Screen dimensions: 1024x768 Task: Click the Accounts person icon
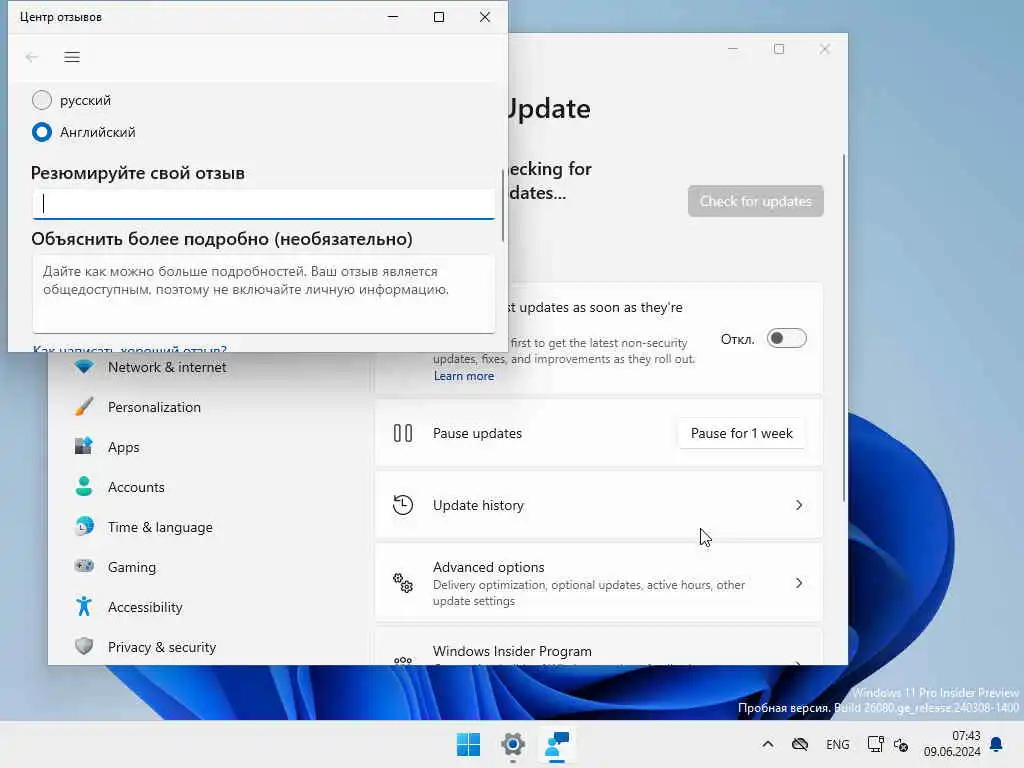click(84, 487)
